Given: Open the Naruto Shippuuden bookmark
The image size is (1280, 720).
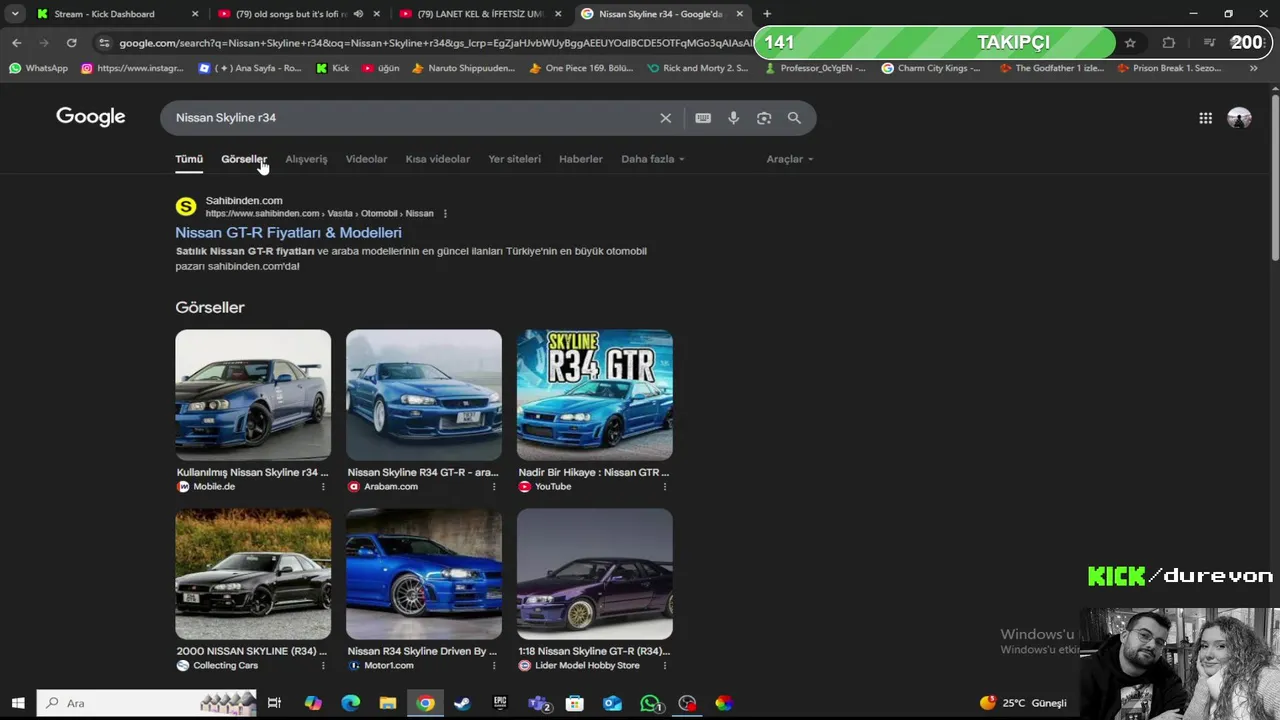Looking at the screenshot, I should [x=463, y=68].
